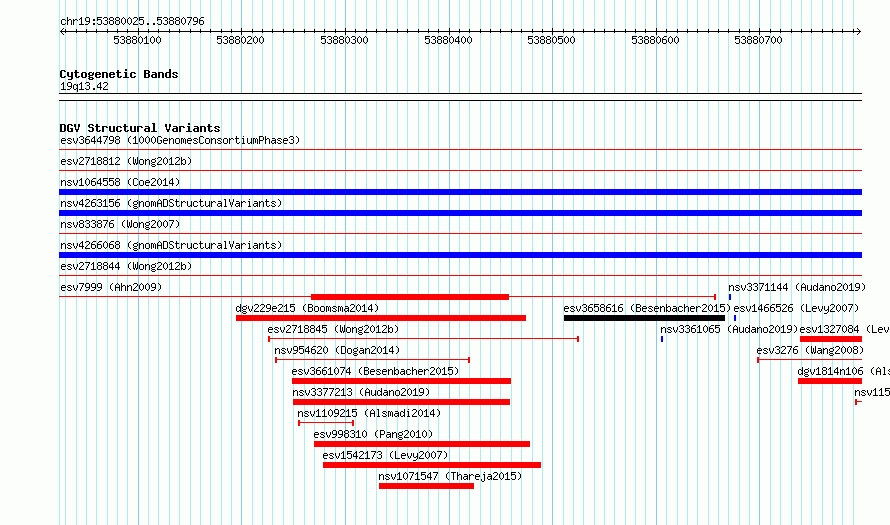Click ruler position 53880400
Image resolution: width=890 pixels, height=525 pixels.
click(448, 40)
